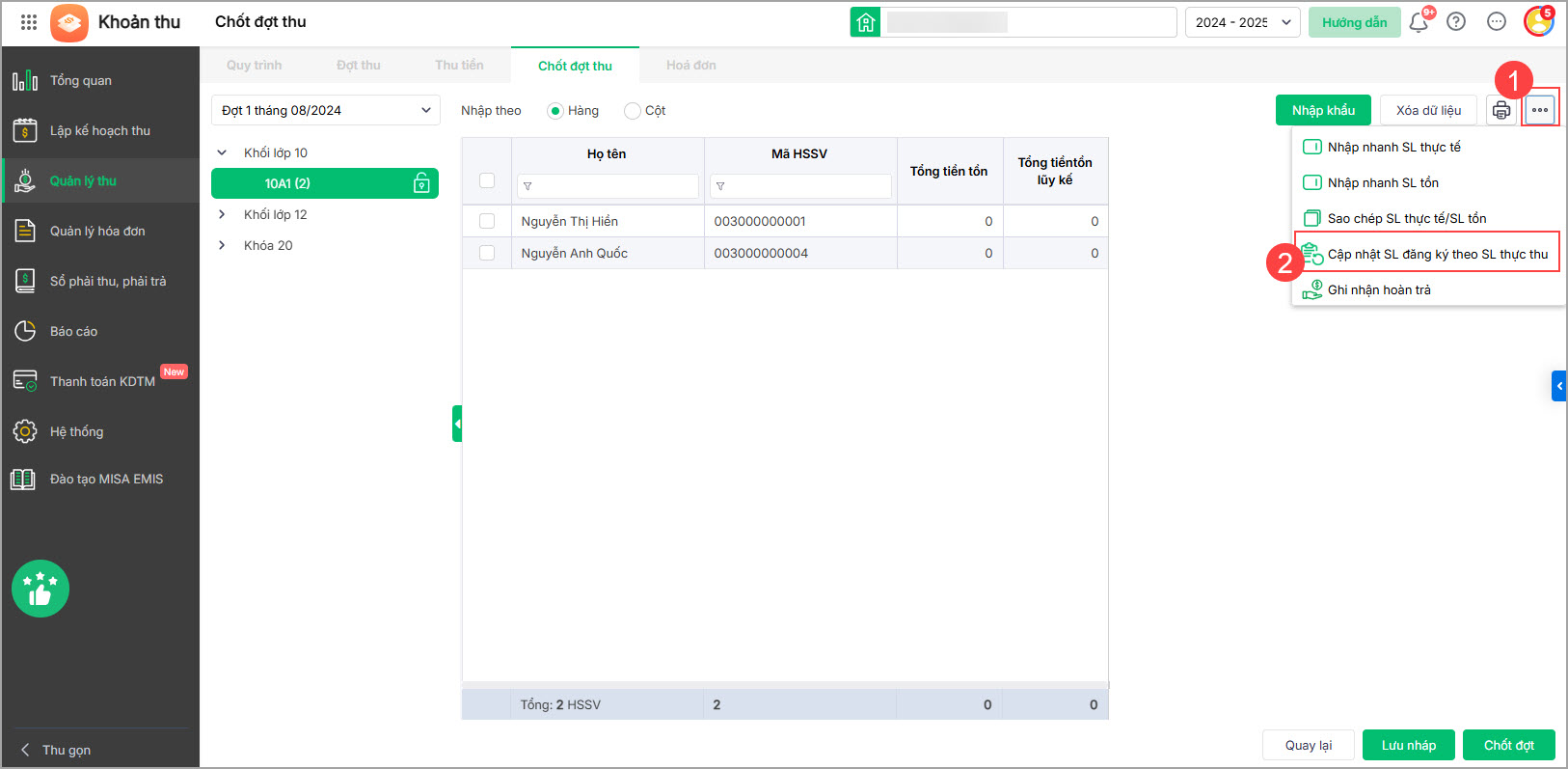Open the 2024 - 2025 school year dropdown
The height and width of the screenshot is (769, 1568).
1242,22
